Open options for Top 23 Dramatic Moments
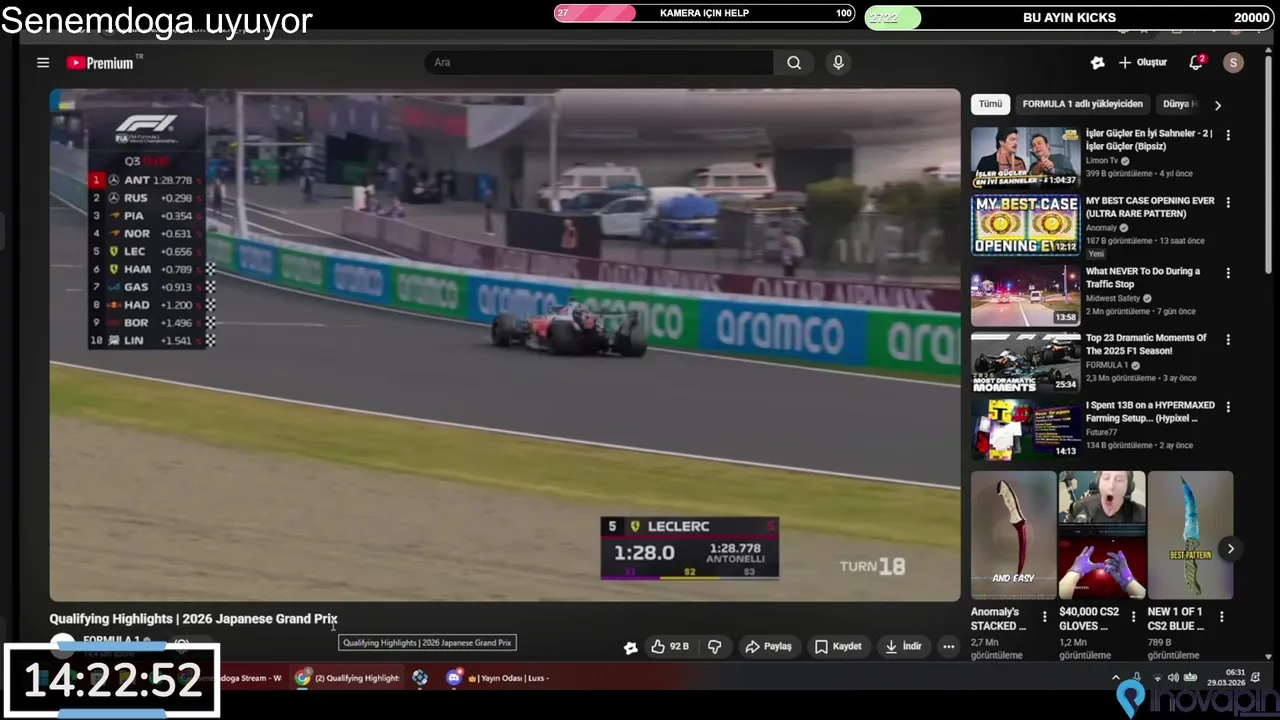This screenshot has width=1280, height=720. (1228, 340)
